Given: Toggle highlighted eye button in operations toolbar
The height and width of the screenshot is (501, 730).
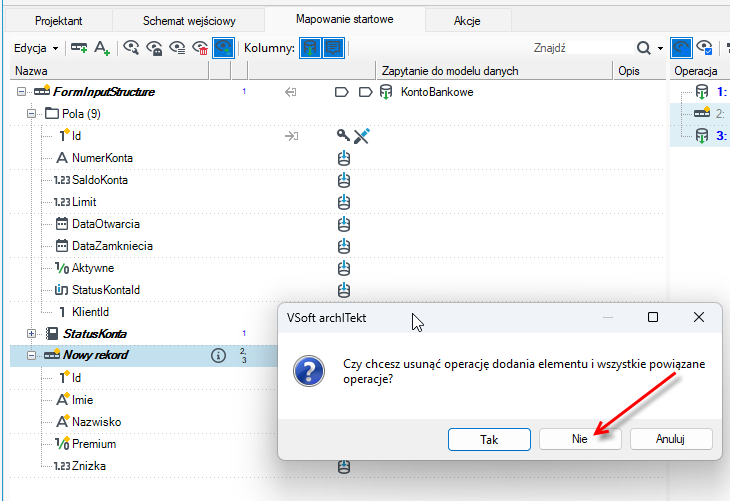Looking at the screenshot, I should click(x=682, y=48).
